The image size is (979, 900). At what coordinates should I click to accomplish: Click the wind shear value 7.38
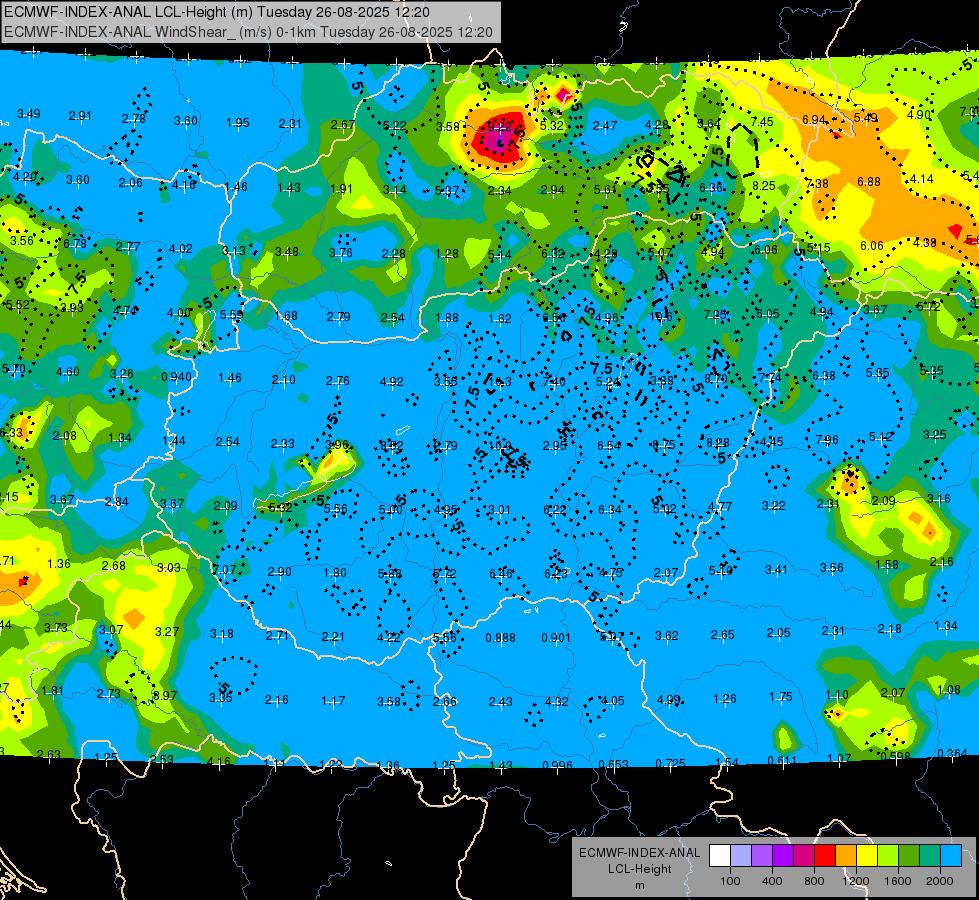click(x=817, y=184)
